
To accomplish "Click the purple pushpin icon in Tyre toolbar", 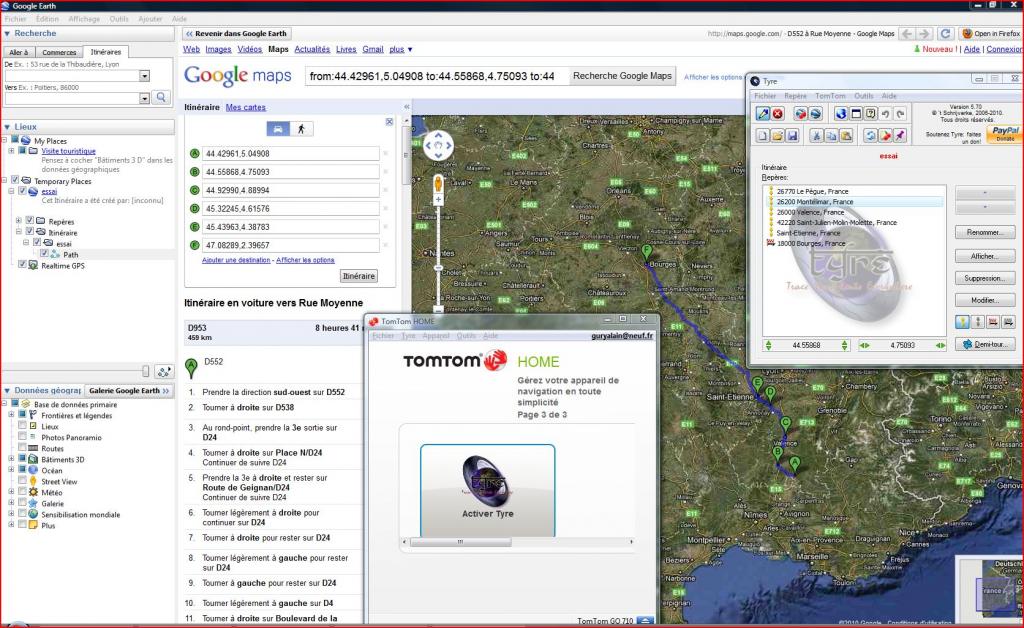I will [901, 135].
